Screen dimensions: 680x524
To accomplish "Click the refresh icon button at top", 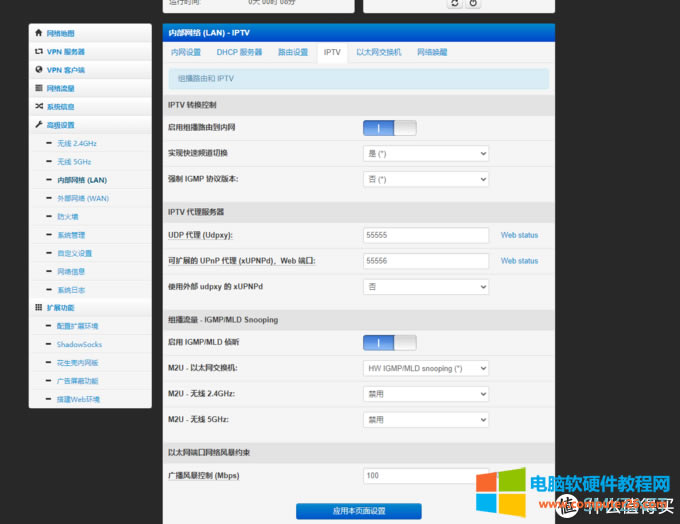I will [x=455, y=4].
